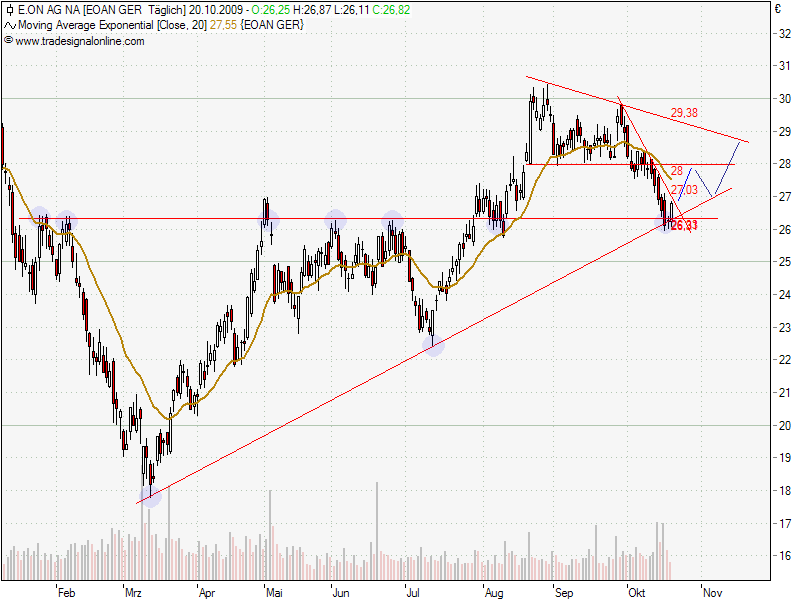800x600 pixels.
Task: Click the Aug label on the time axis
Action: pos(494,592)
